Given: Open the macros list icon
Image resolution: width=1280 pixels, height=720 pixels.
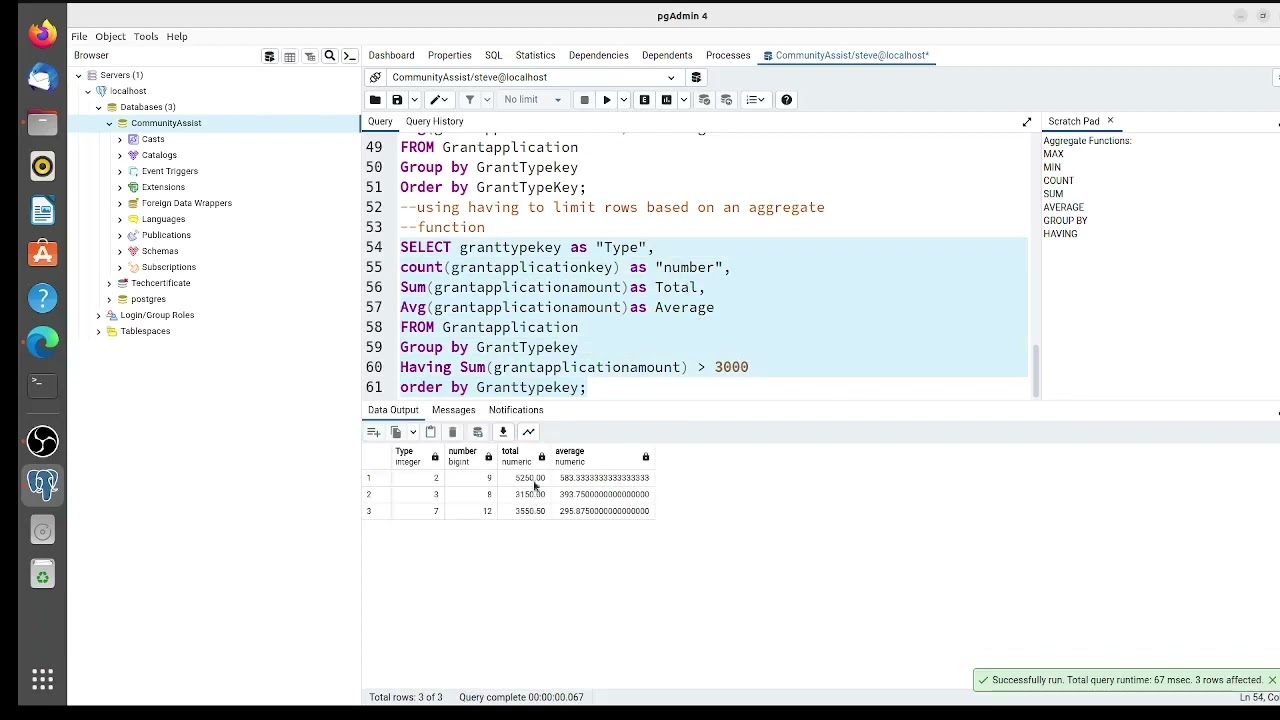Looking at the screenshot, I should pos(755,100).
